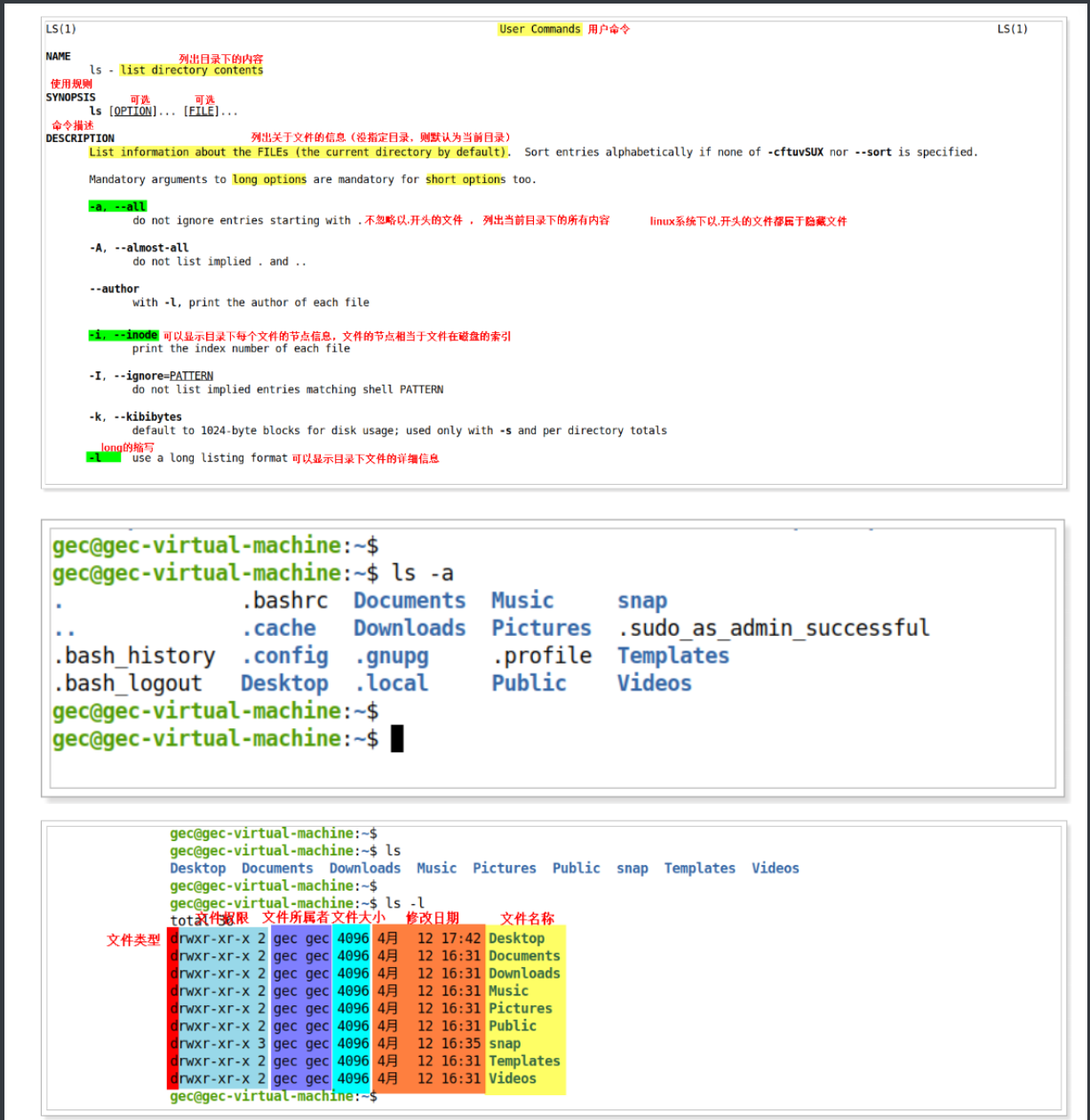Click the "User Commands" header text

click(x=540, y=29)
